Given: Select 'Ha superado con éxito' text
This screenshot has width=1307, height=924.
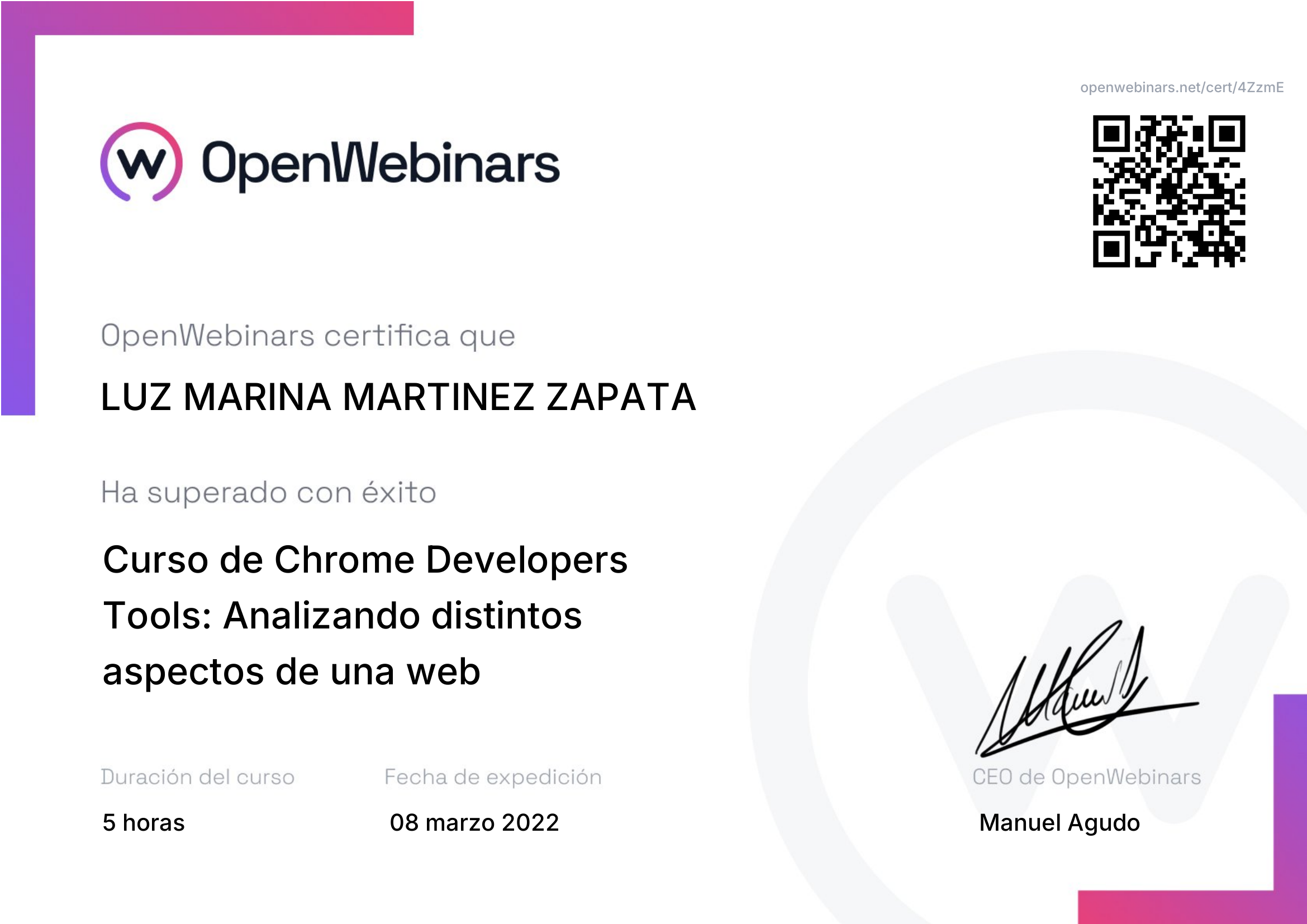Looking at the screenshot, I should pyautogui.click(x=269, y=493).
